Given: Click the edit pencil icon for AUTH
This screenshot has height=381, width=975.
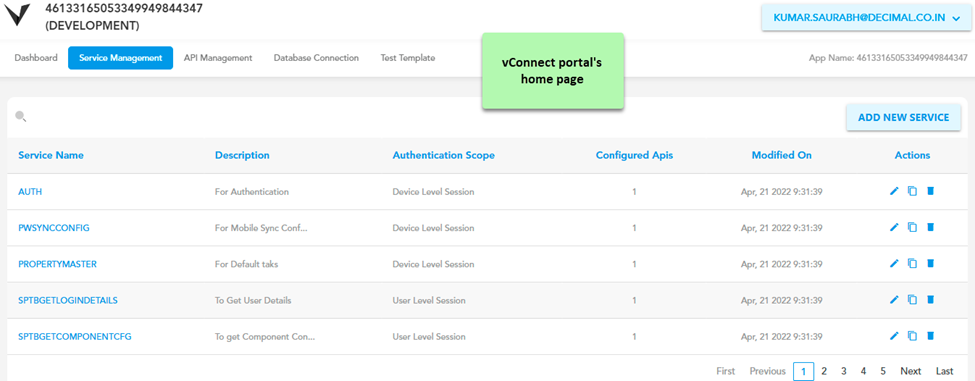Looking at the screenshot, I should coord(894,191).
